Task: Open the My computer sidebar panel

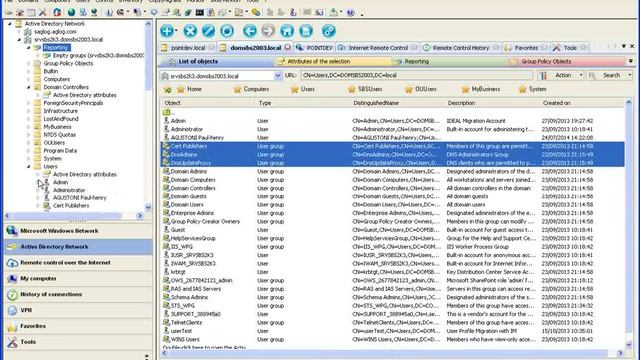Action: [78, 278]
